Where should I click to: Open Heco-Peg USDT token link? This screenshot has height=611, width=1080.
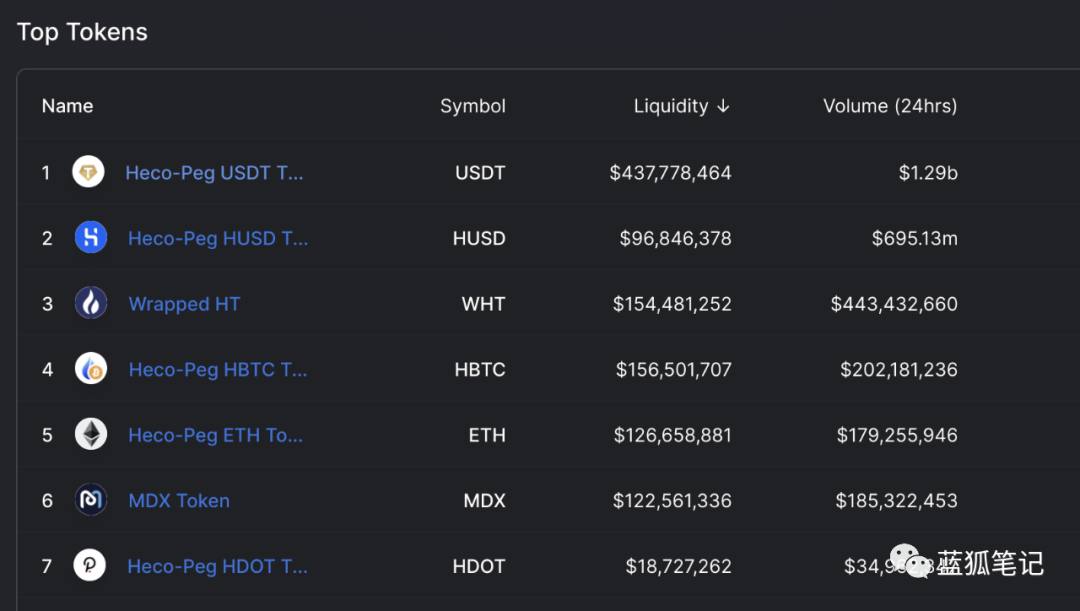pyautogui.click(x=214, y=173)
